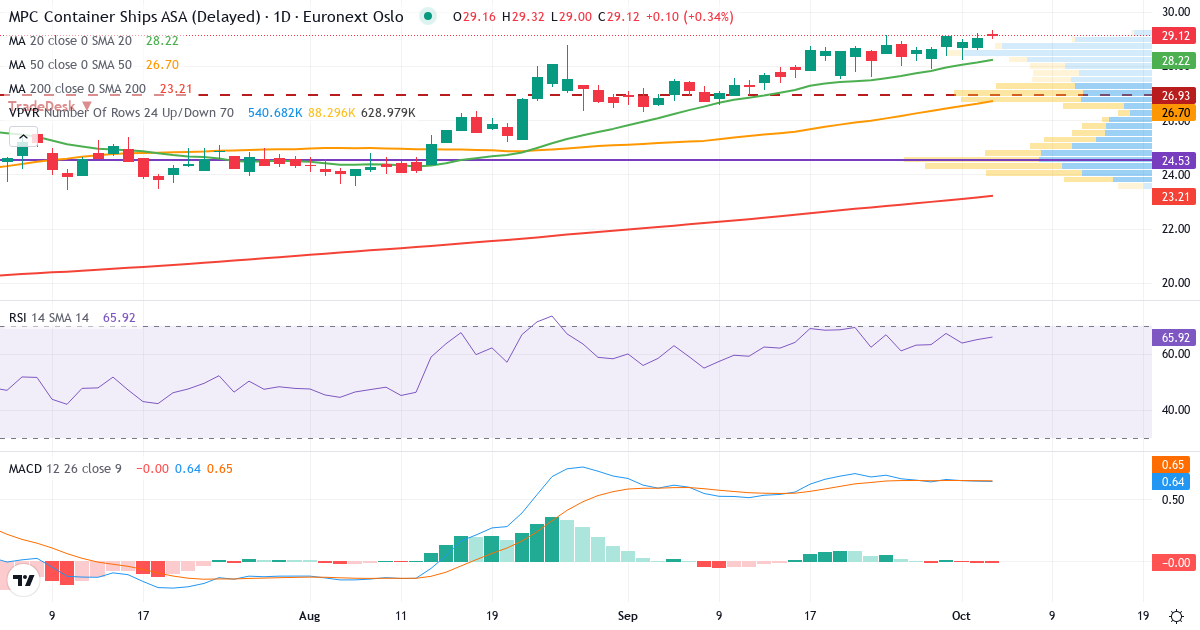Click the TradingView logo at bottom left

click(x=24, y=579)
